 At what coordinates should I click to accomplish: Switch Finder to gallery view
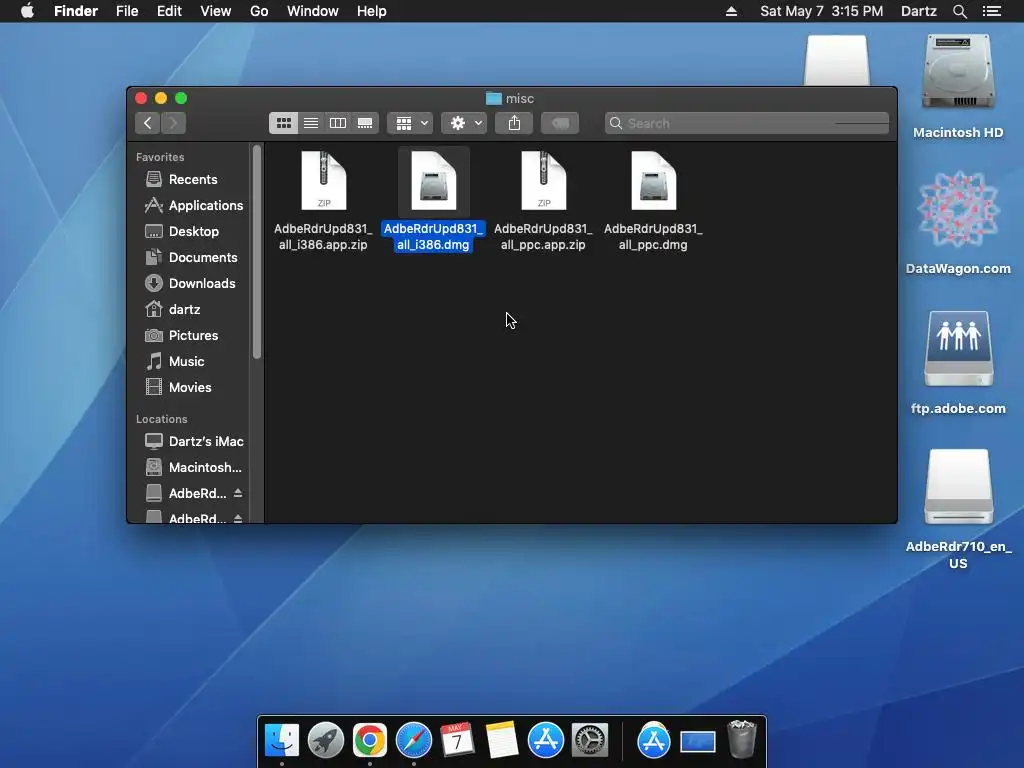365,123
